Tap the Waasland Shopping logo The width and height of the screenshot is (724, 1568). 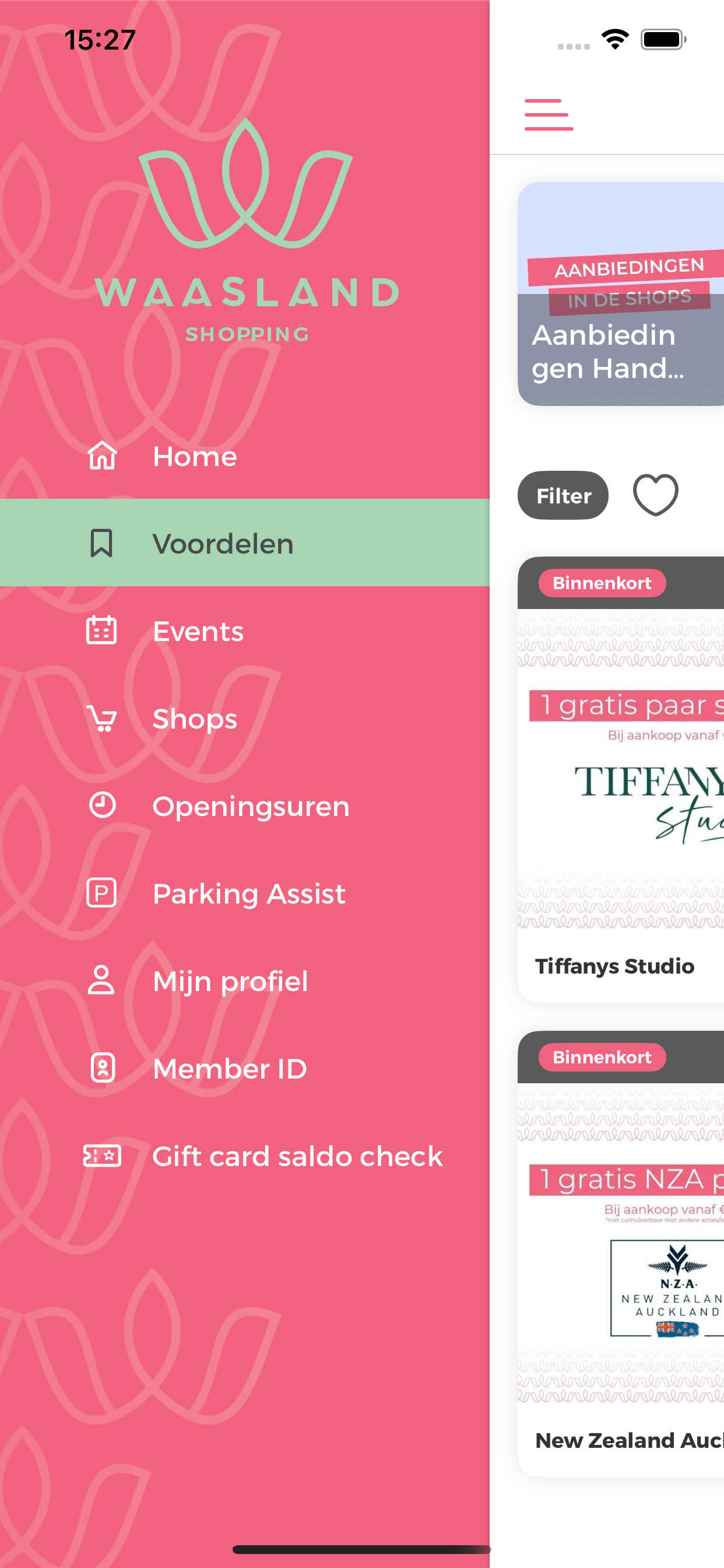247,232
